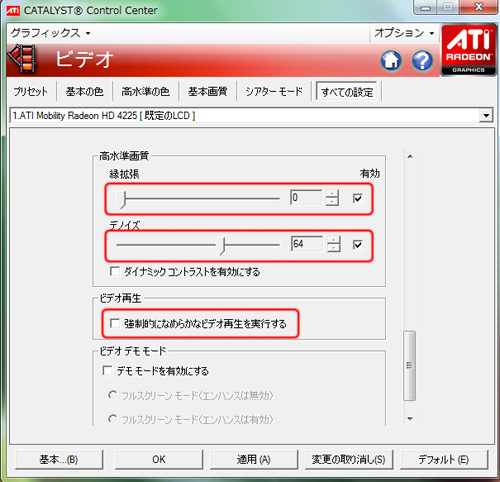The image size is (500, 482).
Task: Click the 変更の取り消し(S) button
Action: coord(349,460)
